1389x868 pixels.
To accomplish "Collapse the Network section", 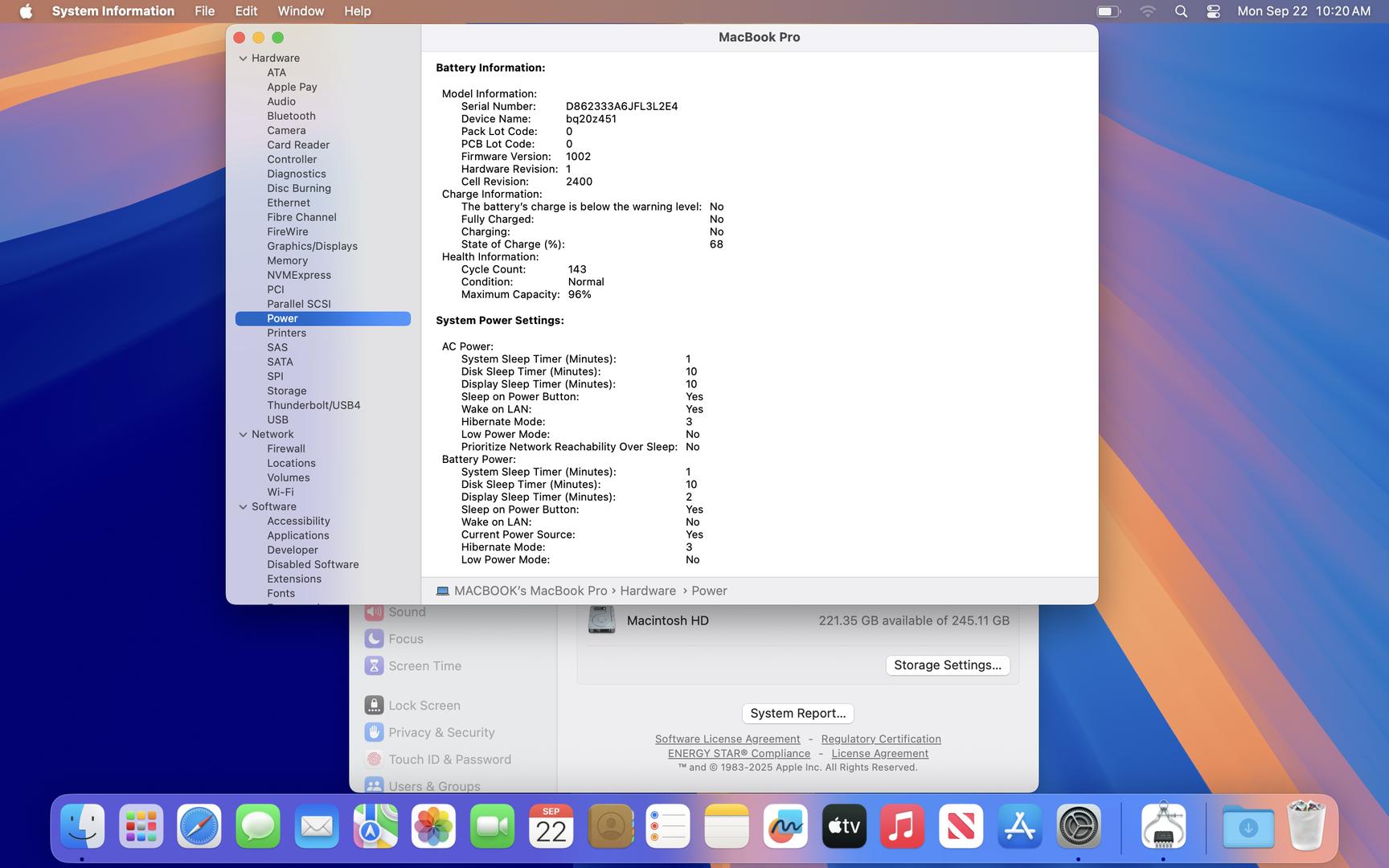I will tap(243, 434).
